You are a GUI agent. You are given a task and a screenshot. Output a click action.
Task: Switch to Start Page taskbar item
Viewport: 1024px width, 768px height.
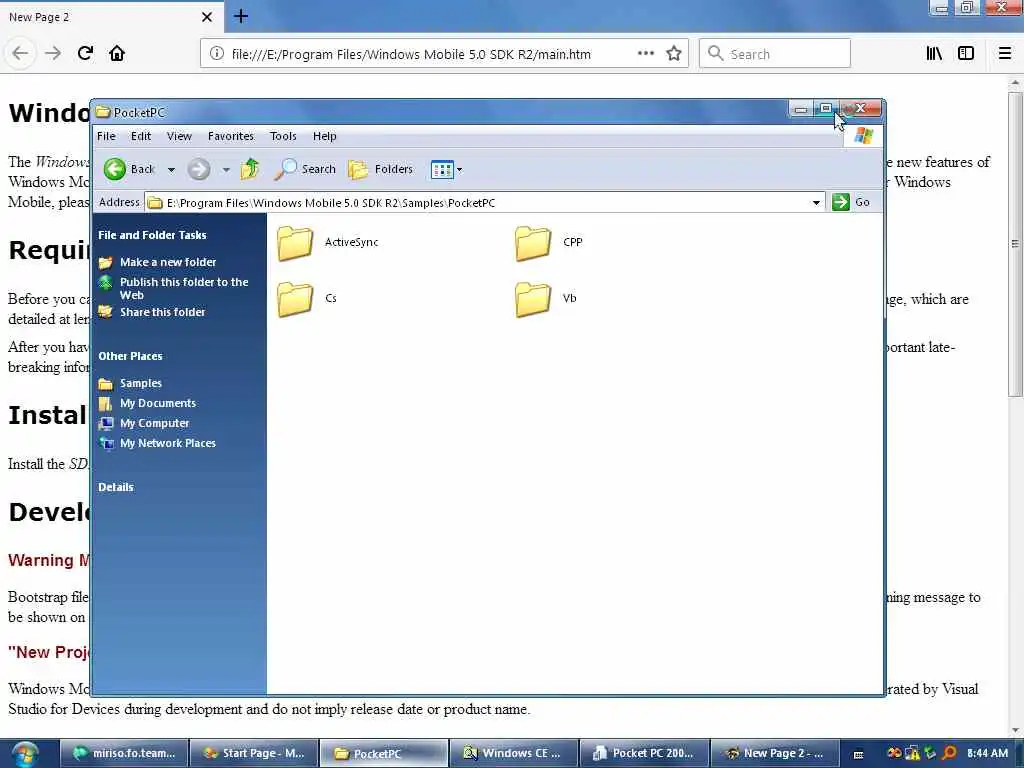pyautogui.click(x=255, y=753)
